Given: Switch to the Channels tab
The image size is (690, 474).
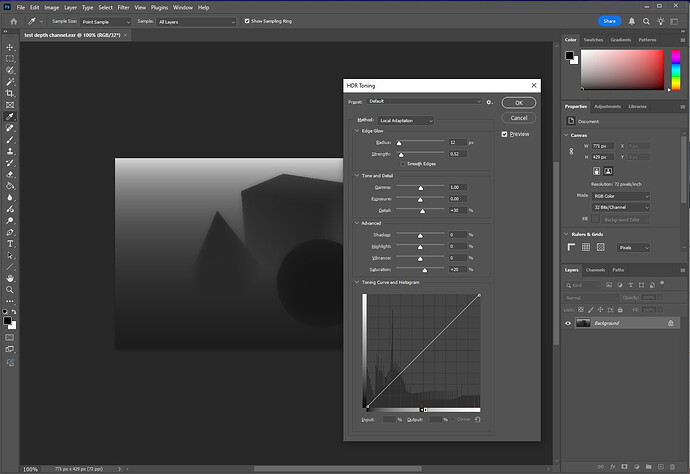Looking at the screenshot, I should click(x=595, y=270).
